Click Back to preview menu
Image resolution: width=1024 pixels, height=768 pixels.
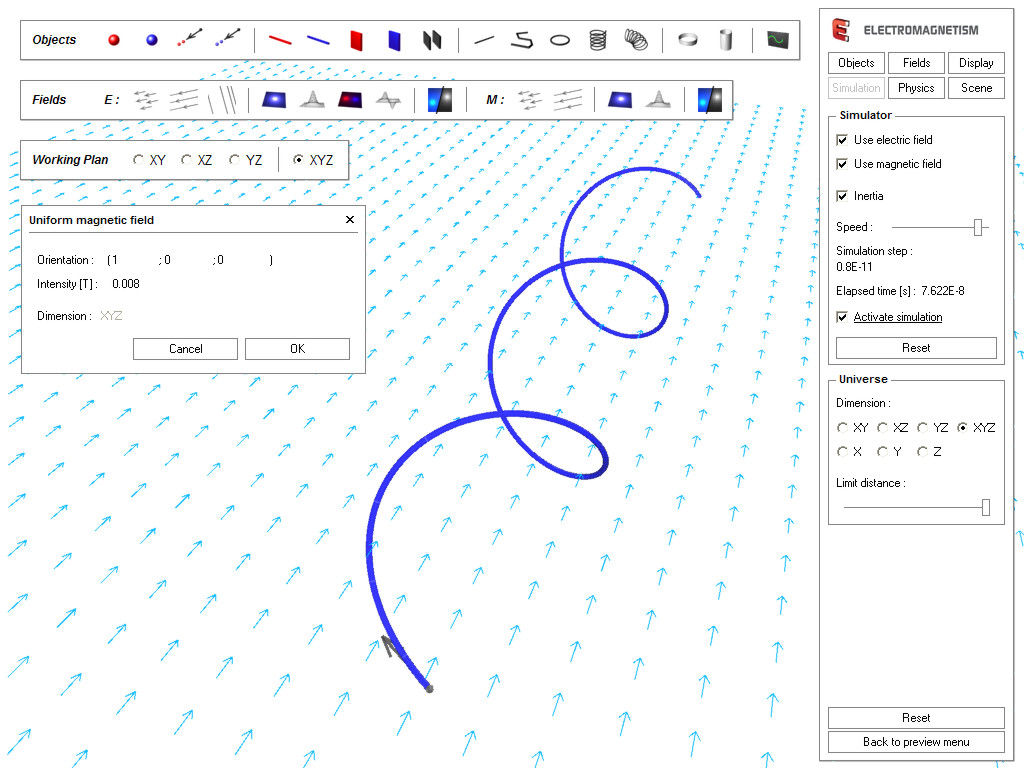[x=915, y=741]
